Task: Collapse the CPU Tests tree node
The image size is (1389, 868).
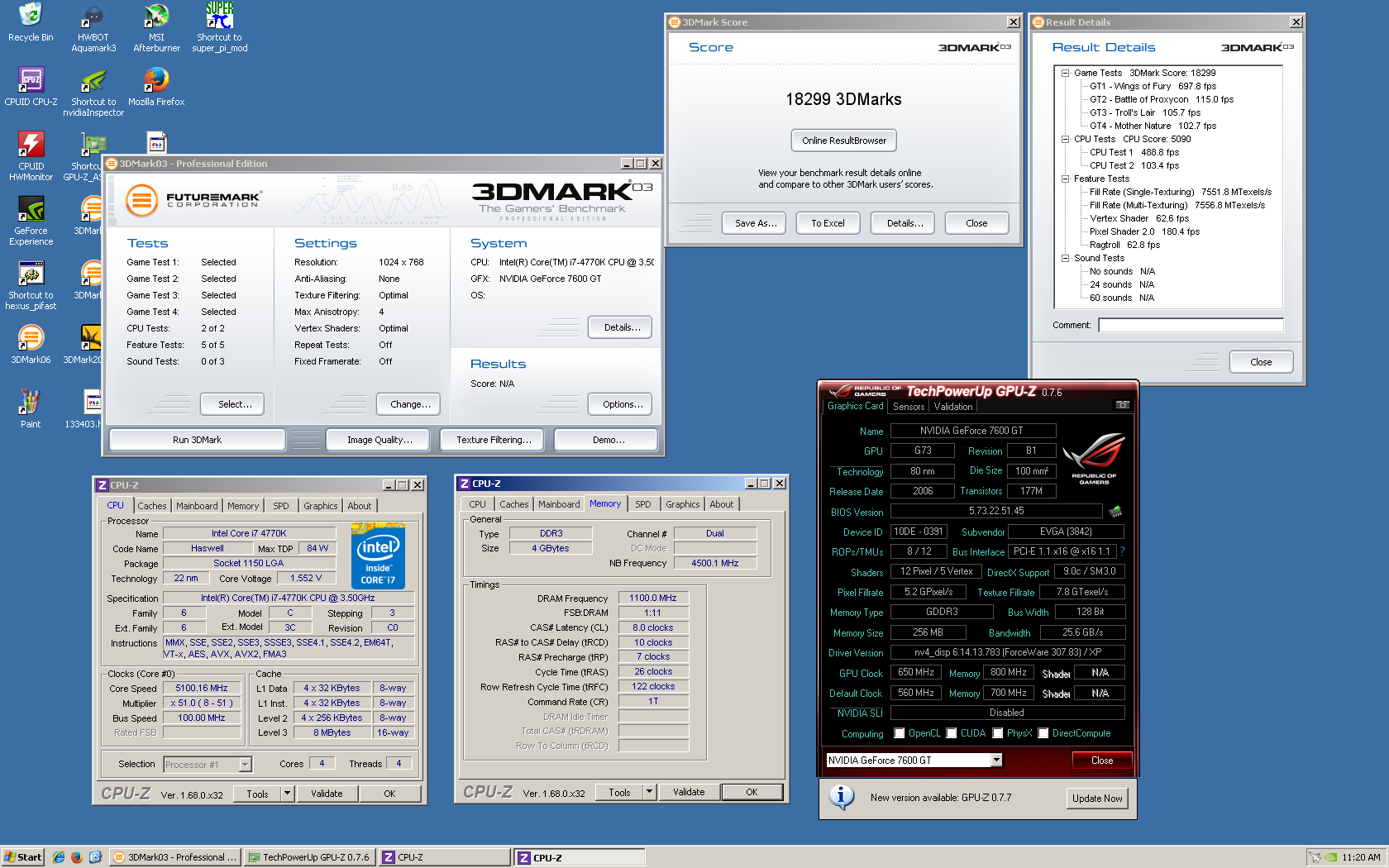Action: [x=1066, y=139]
